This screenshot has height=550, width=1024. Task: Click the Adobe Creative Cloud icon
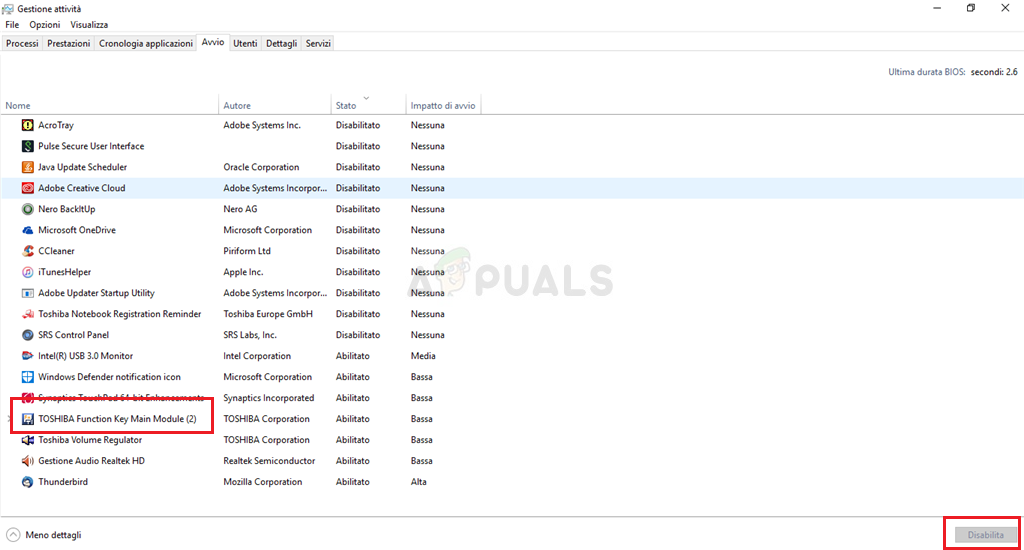pos(27,187)
